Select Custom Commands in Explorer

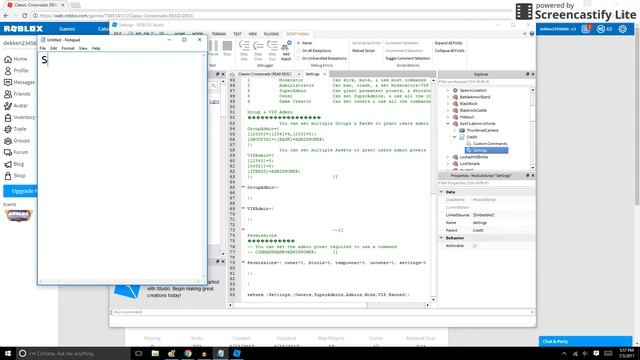pos(490,144)
